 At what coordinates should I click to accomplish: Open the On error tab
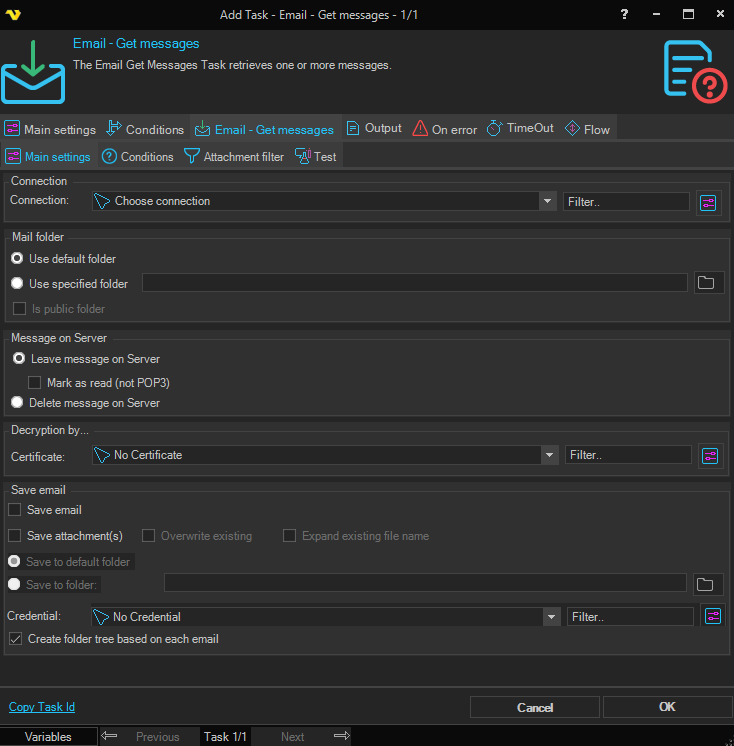(x=444, y=129)
